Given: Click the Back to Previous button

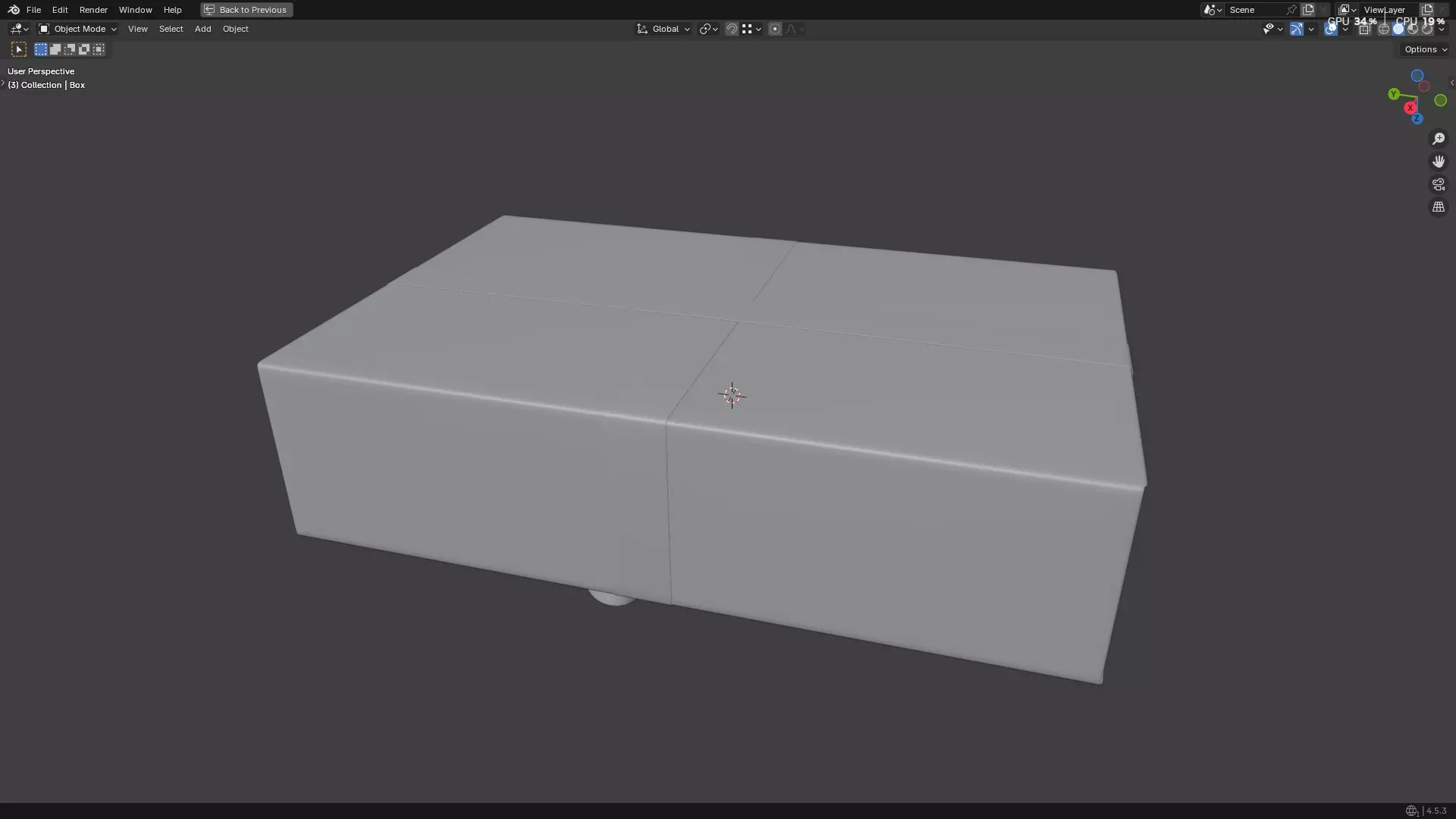Looking at the screenshot, I should pyautogui.click(x=246, y=10).
